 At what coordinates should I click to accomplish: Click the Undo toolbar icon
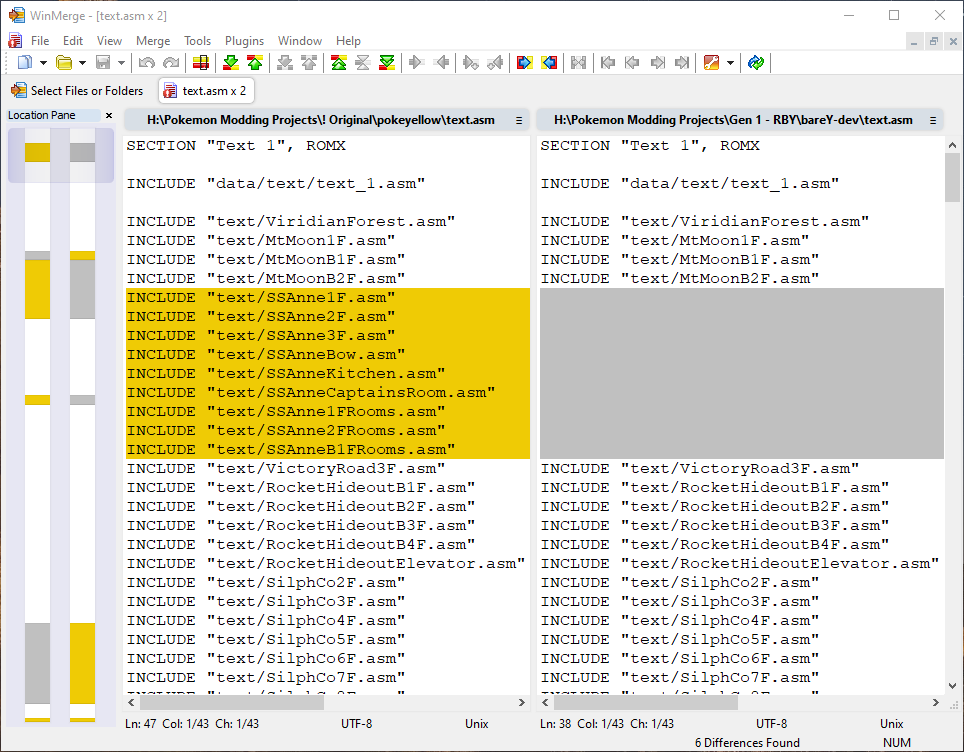146,62
